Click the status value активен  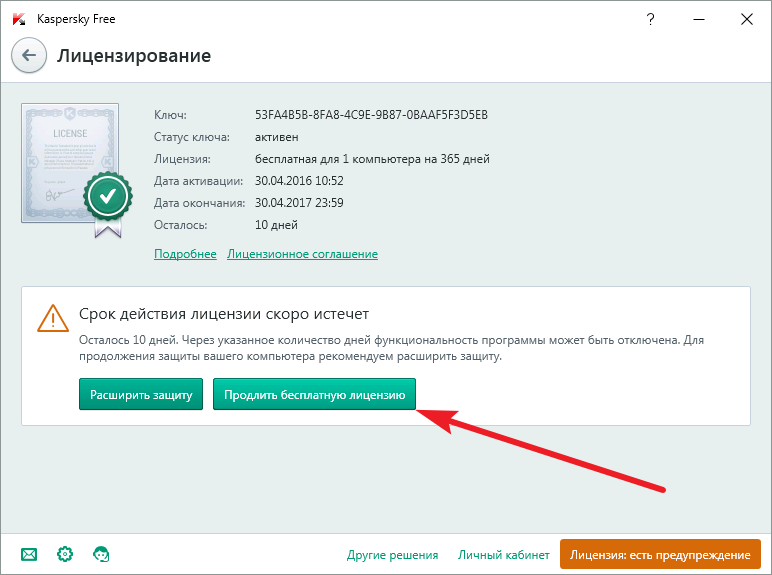[277, 137]
